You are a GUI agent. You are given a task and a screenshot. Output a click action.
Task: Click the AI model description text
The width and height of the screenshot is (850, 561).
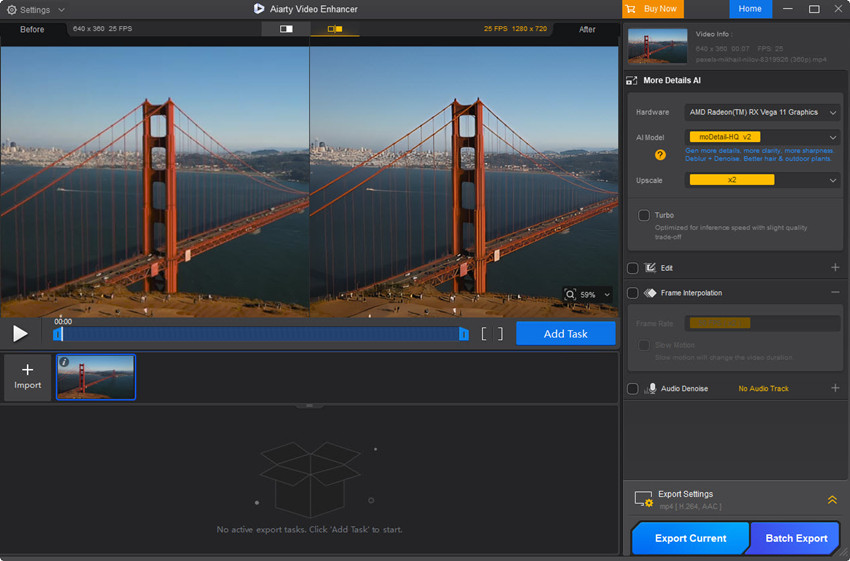pyautogui.click(x=759, y=154)
